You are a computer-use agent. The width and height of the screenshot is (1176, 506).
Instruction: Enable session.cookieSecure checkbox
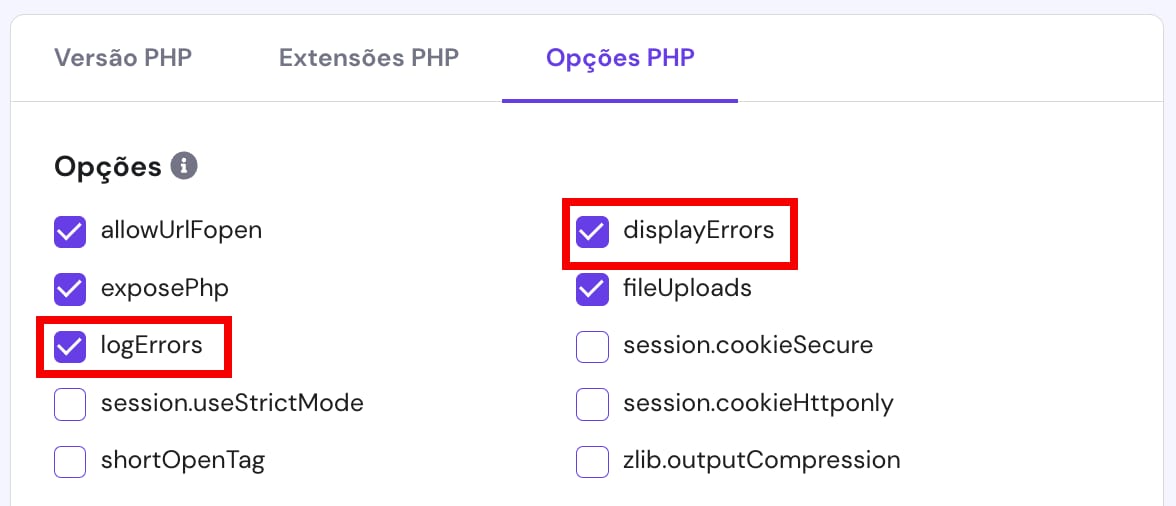[593, 347]
